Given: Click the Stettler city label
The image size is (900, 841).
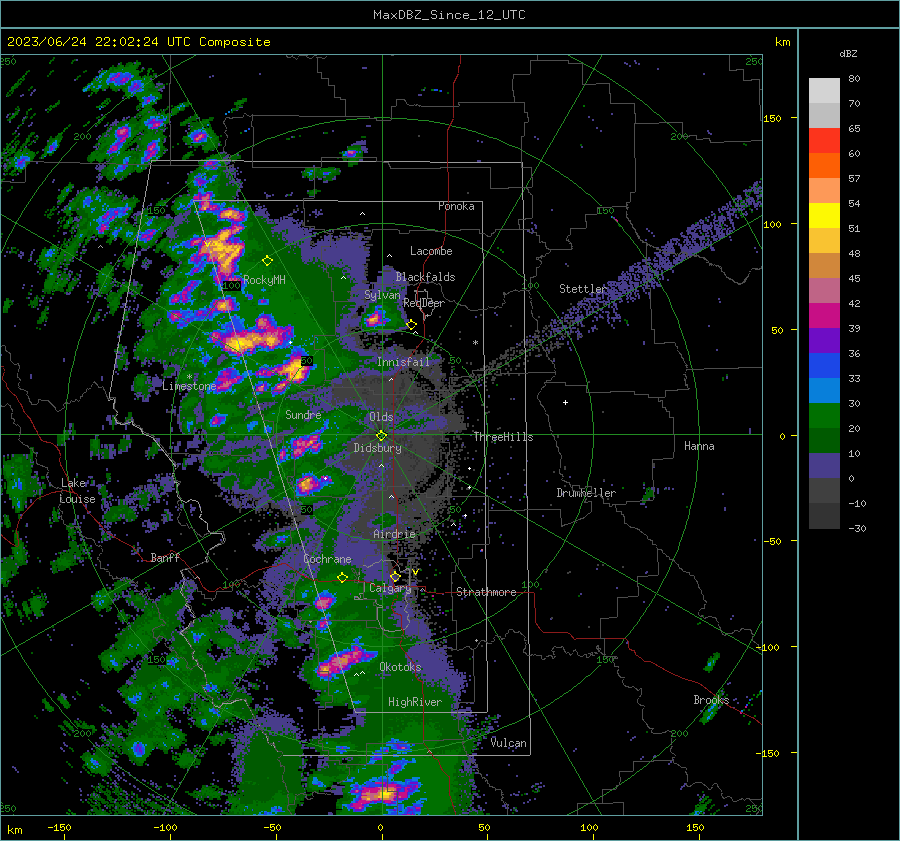Looking at the screenshot, I should [x=583, y=289].
